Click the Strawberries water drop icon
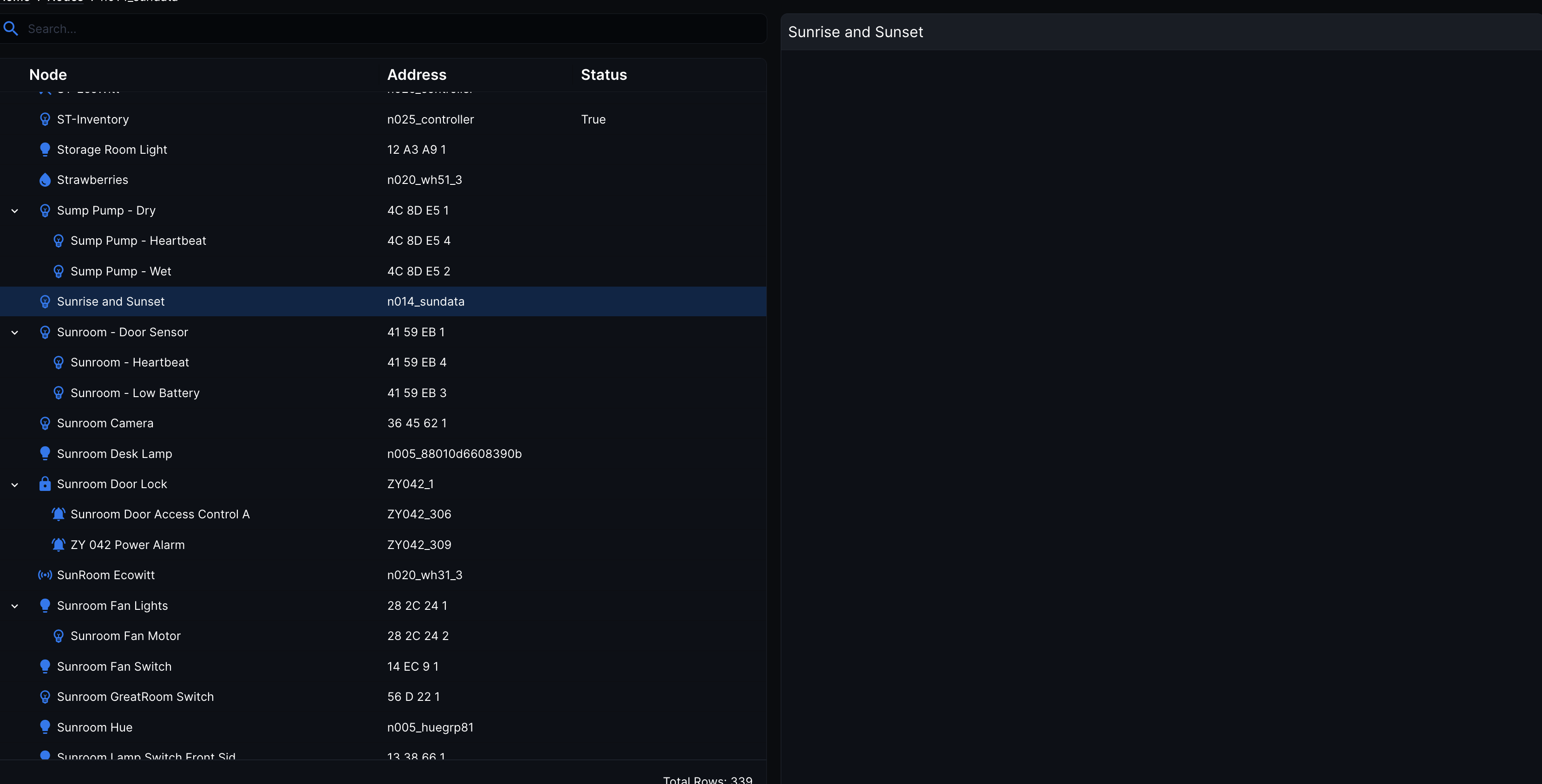The image size is (1542, 784). [x=45, y=180]
